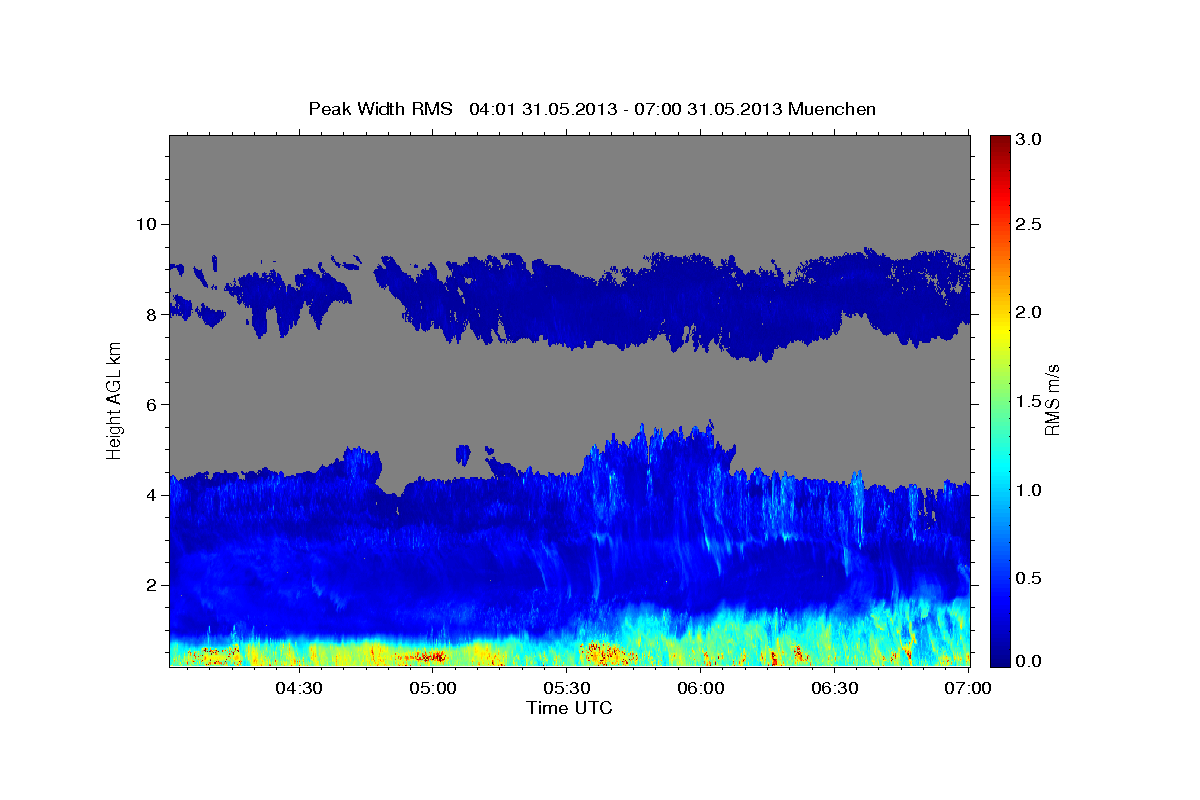Click the '05:00' time axis label
Screen dimensions: 1200x800
tap(432, 688)
